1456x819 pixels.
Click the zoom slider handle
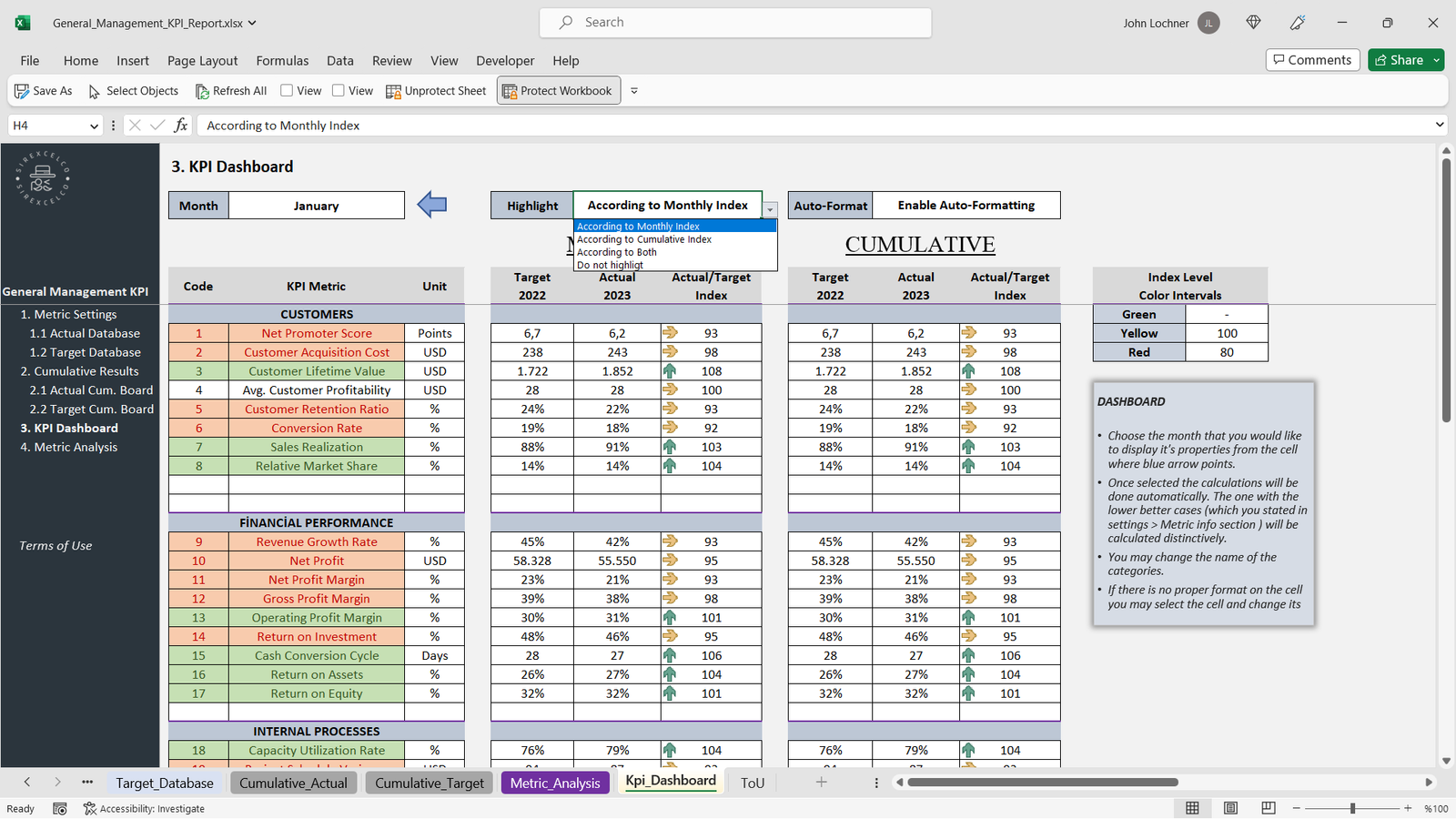click(1352, 808)
